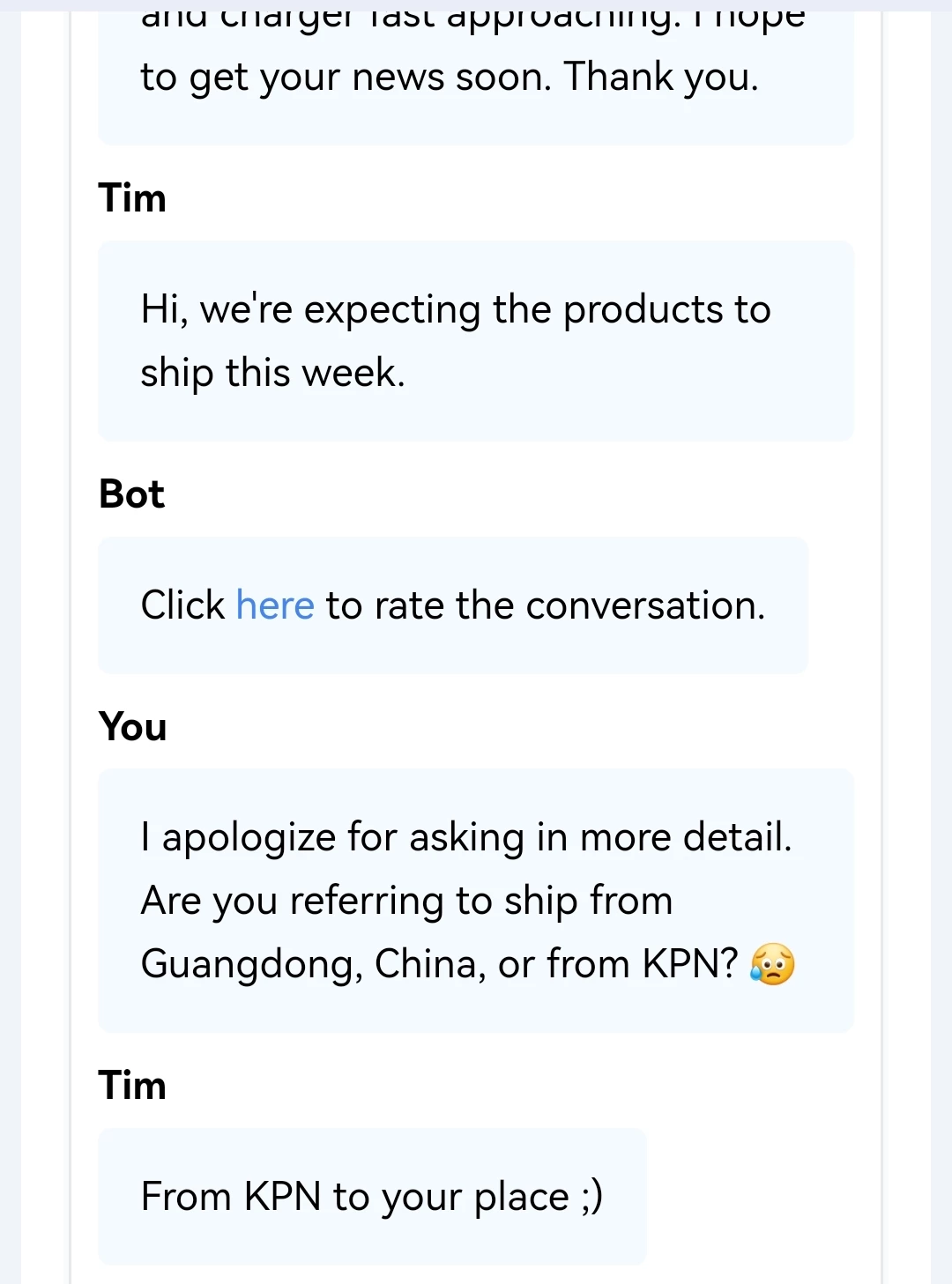Click the sad crying emoji
This screenshot has width=952, height=1284.
coord(772,964)
